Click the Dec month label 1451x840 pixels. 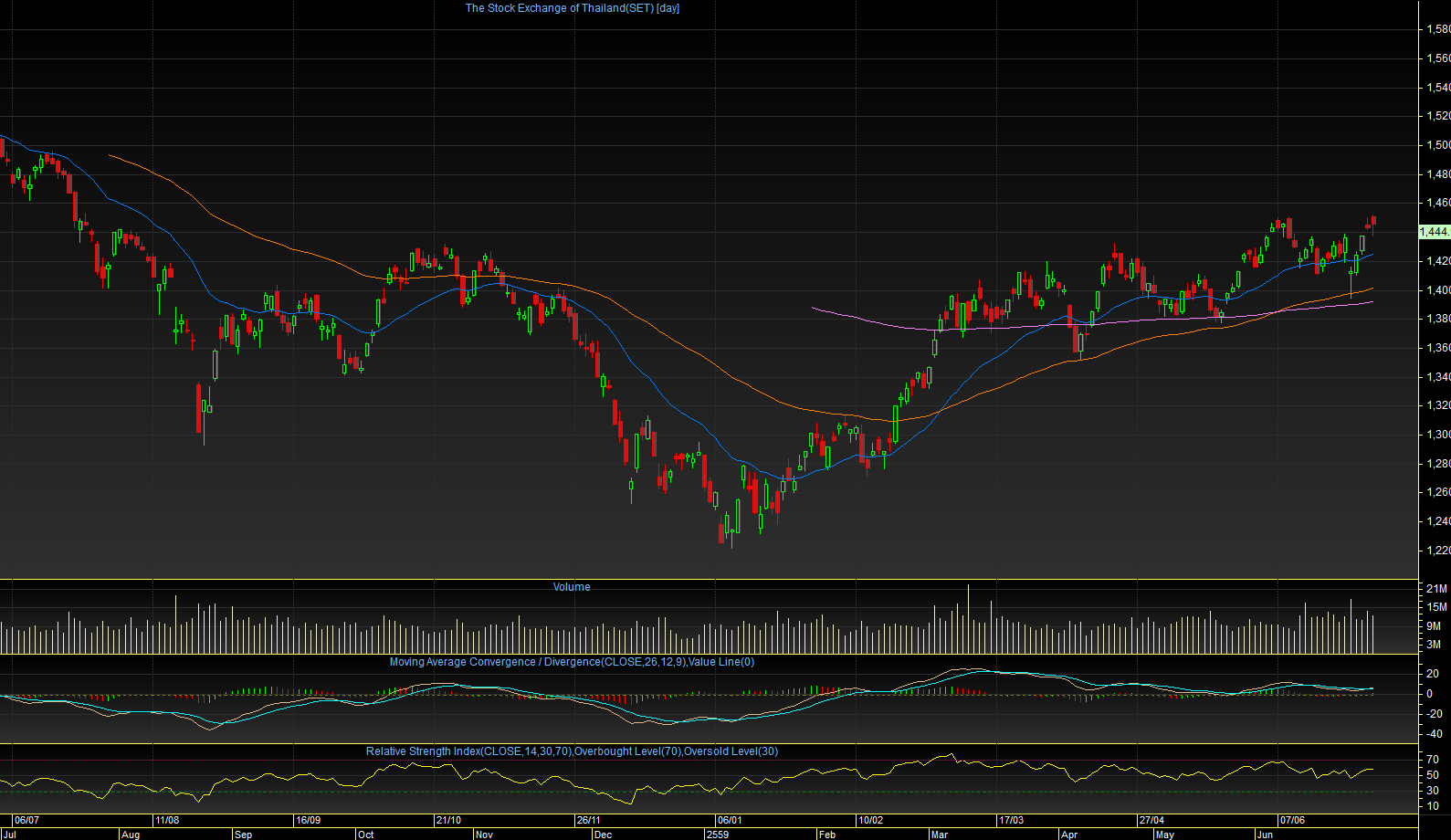[x=603, y=835]
